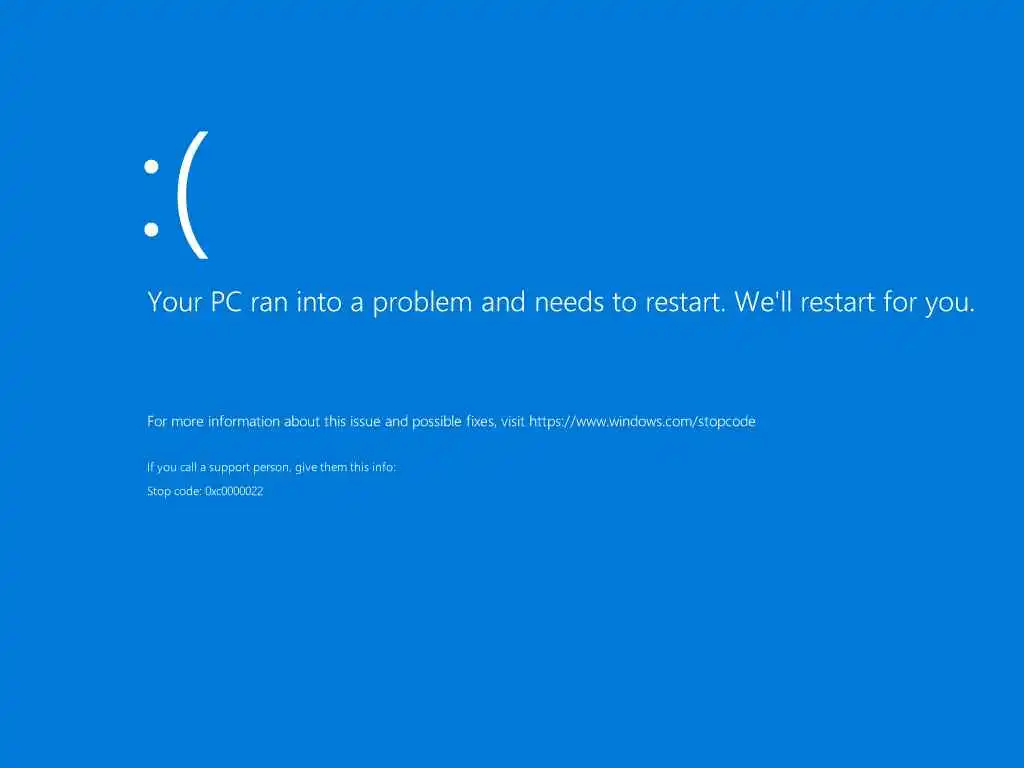The width and height of the screenshot is (1024, 768).
Task: Click the words 'possible fixes'
Action: (453, 421)
